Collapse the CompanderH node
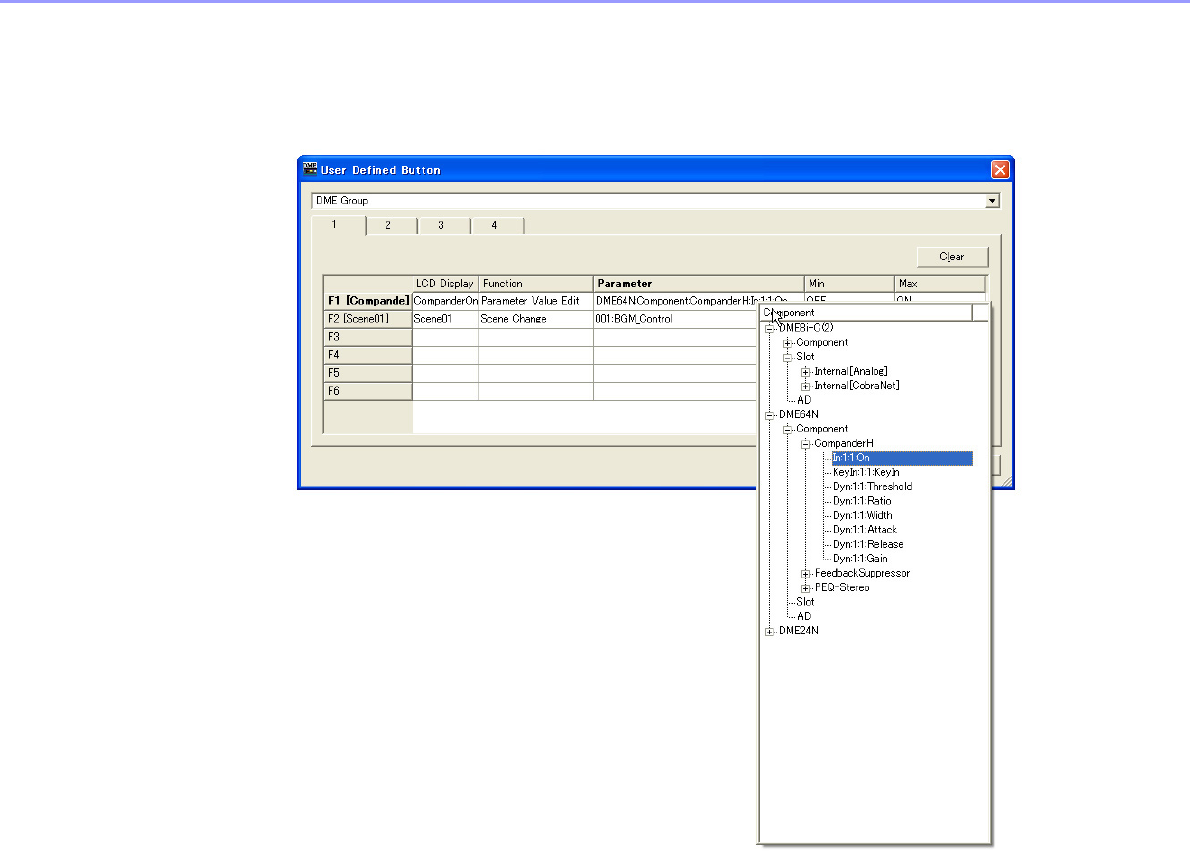1190x856 pixels. point(805,444)
